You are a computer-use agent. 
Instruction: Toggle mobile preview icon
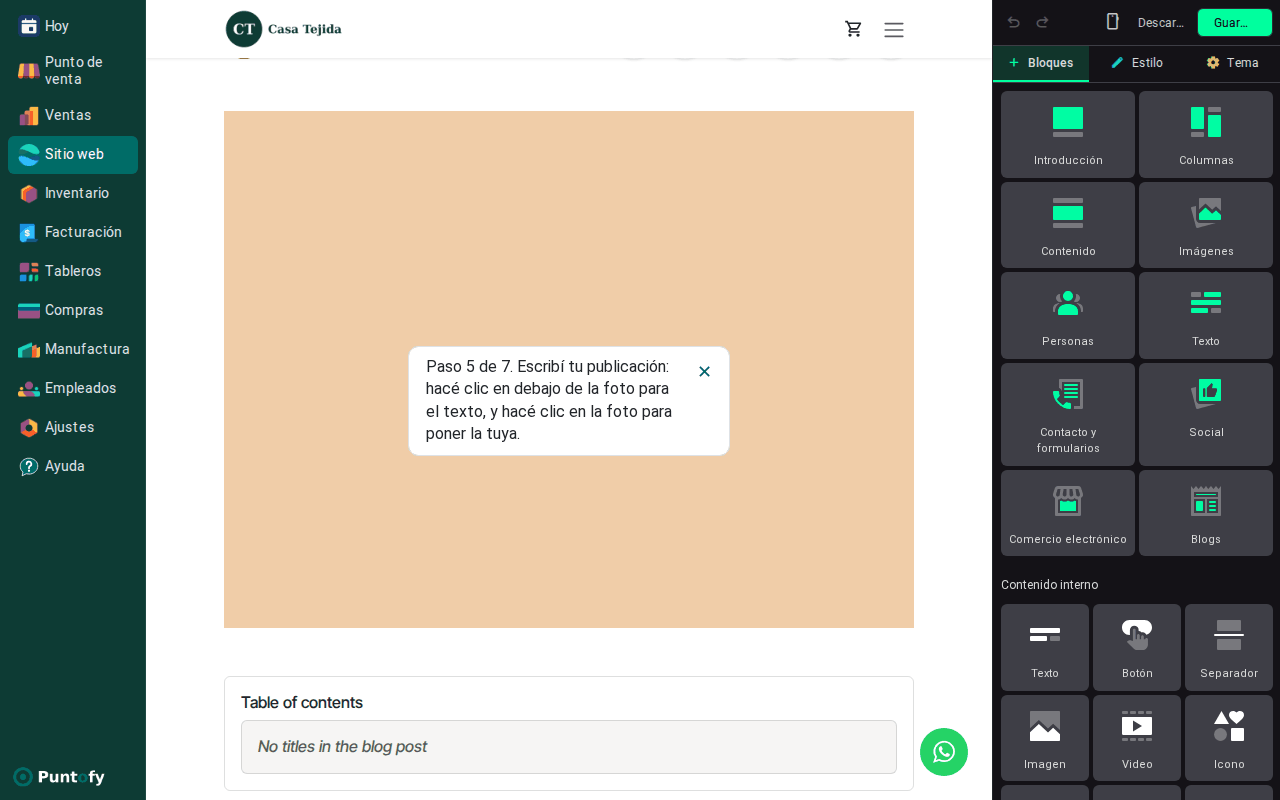pyautogui.click(x=1112, y=22)
